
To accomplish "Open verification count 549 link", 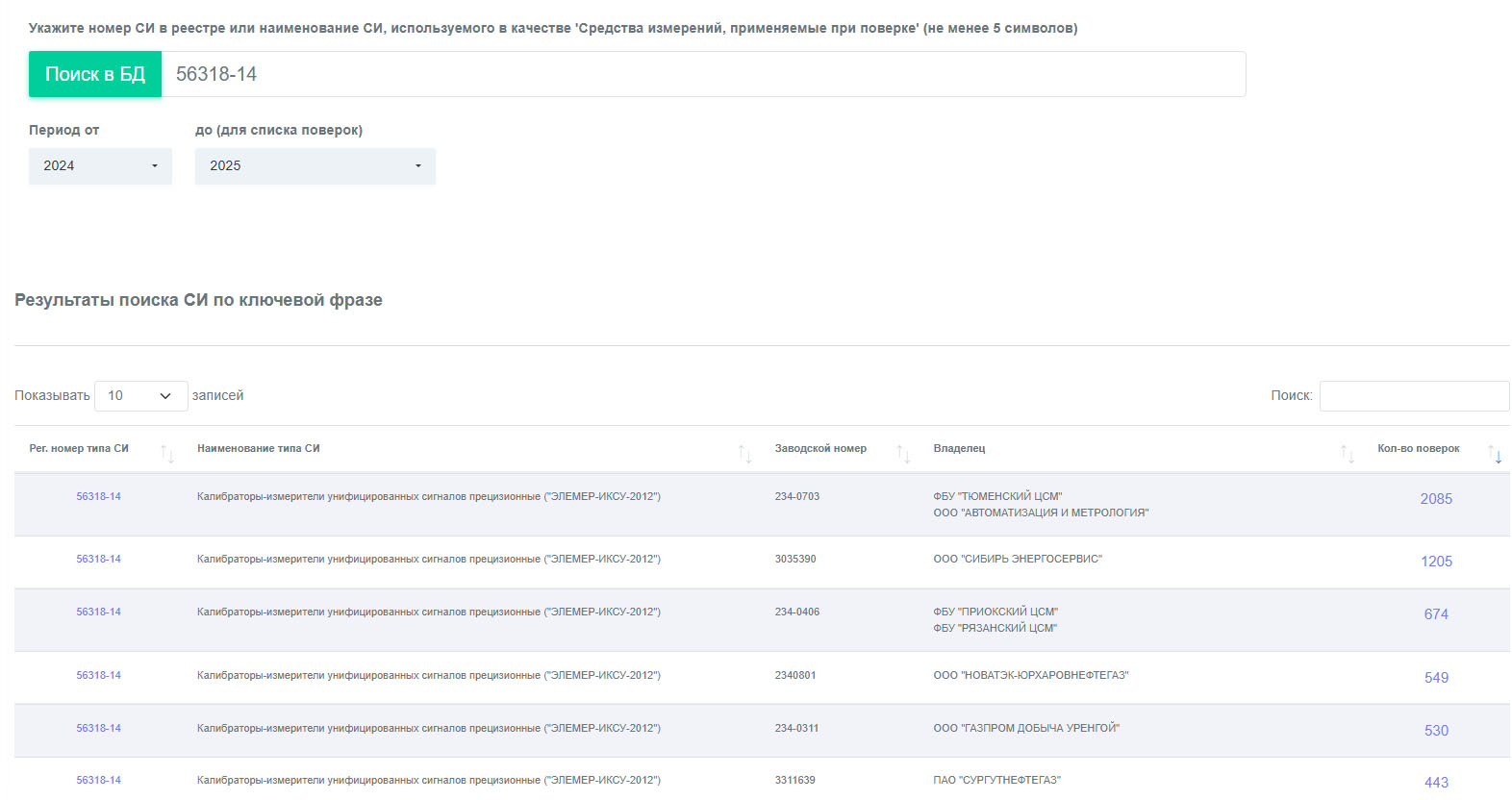I will pyautogui.click(x=1436, y=678).
